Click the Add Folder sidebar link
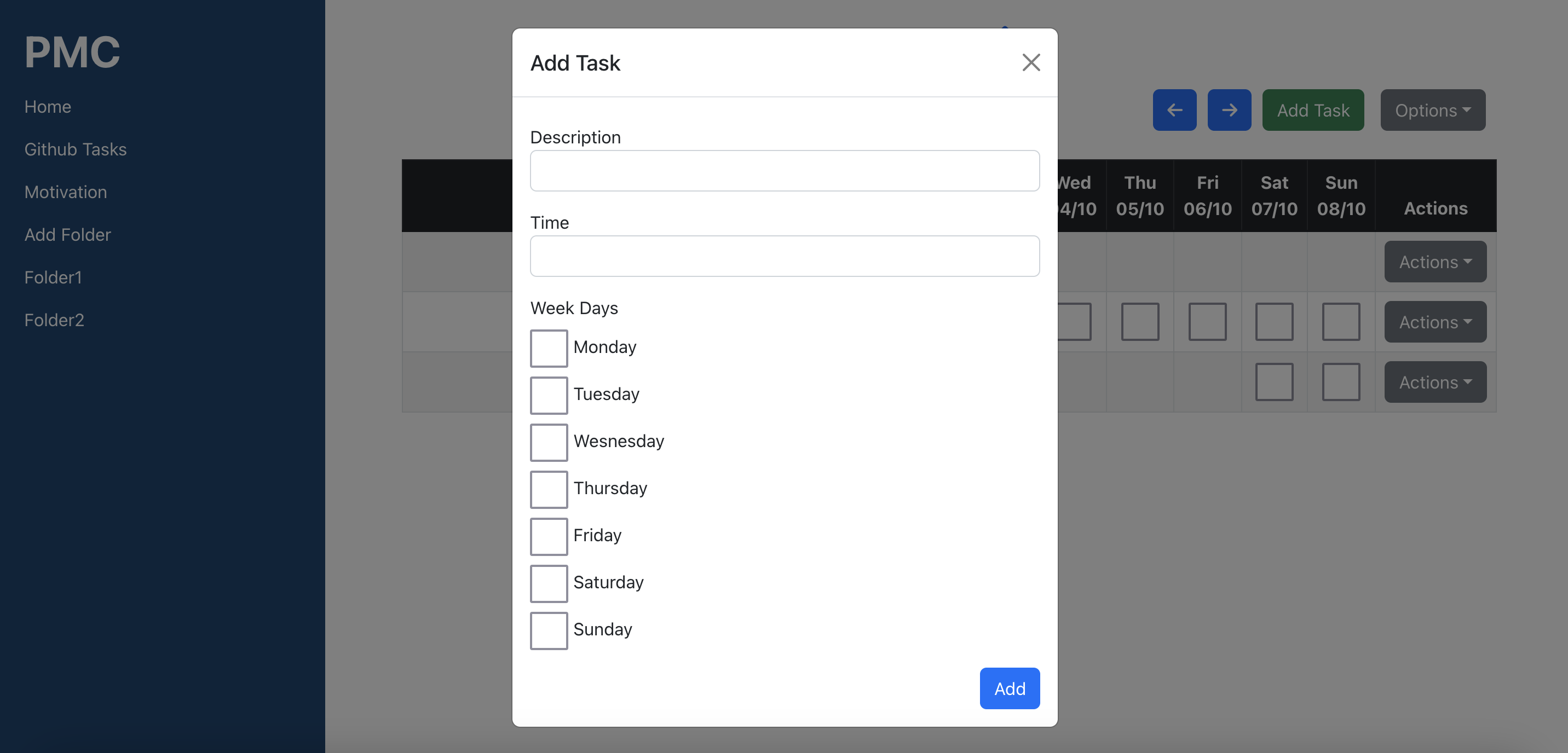 click(x=67, y=234)
